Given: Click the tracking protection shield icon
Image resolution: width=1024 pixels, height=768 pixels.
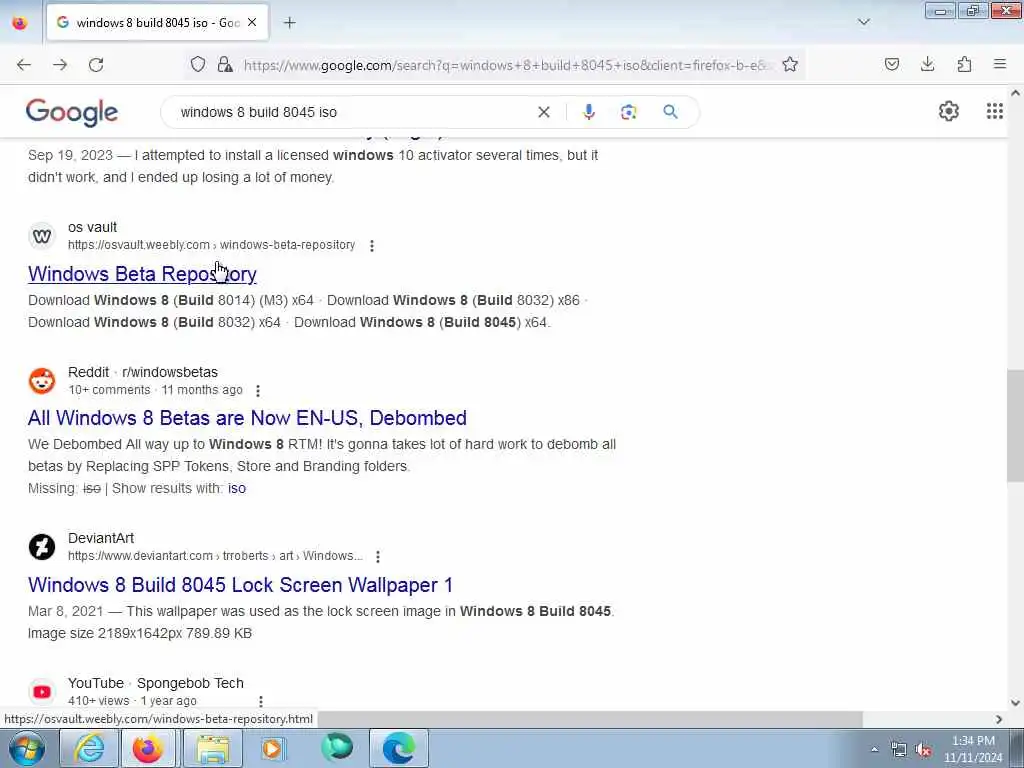Looking at the screenshot, I should click(x=198, y=64).
